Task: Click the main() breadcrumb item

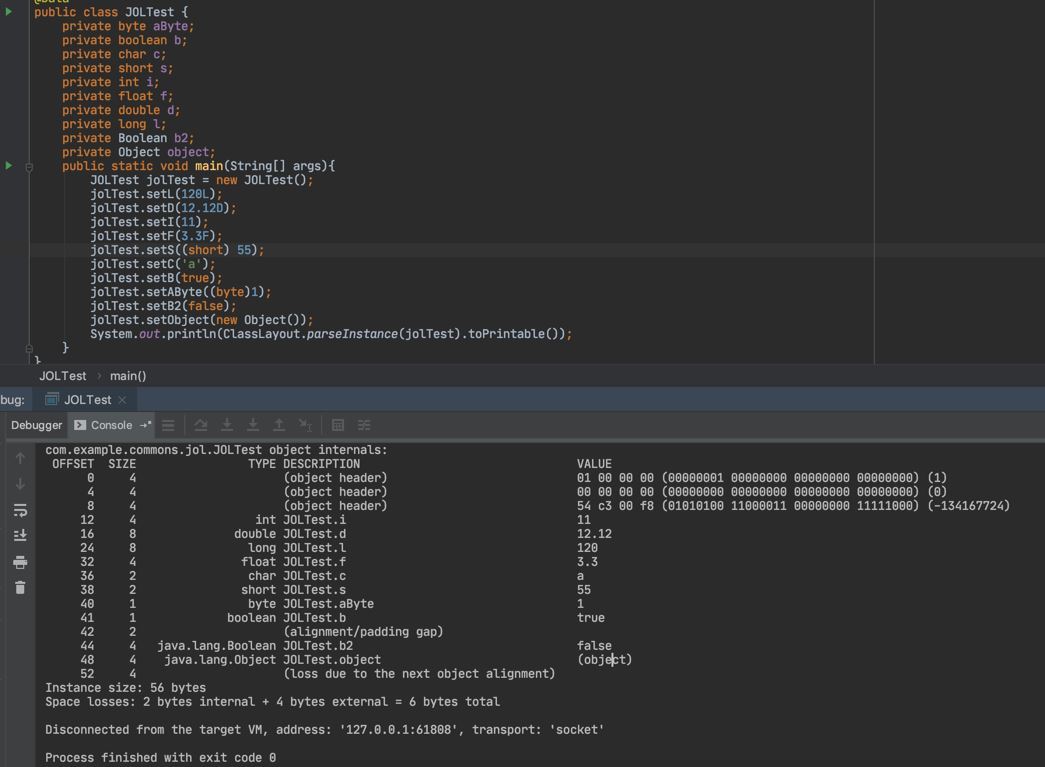Action: click(x=128, y=376)
